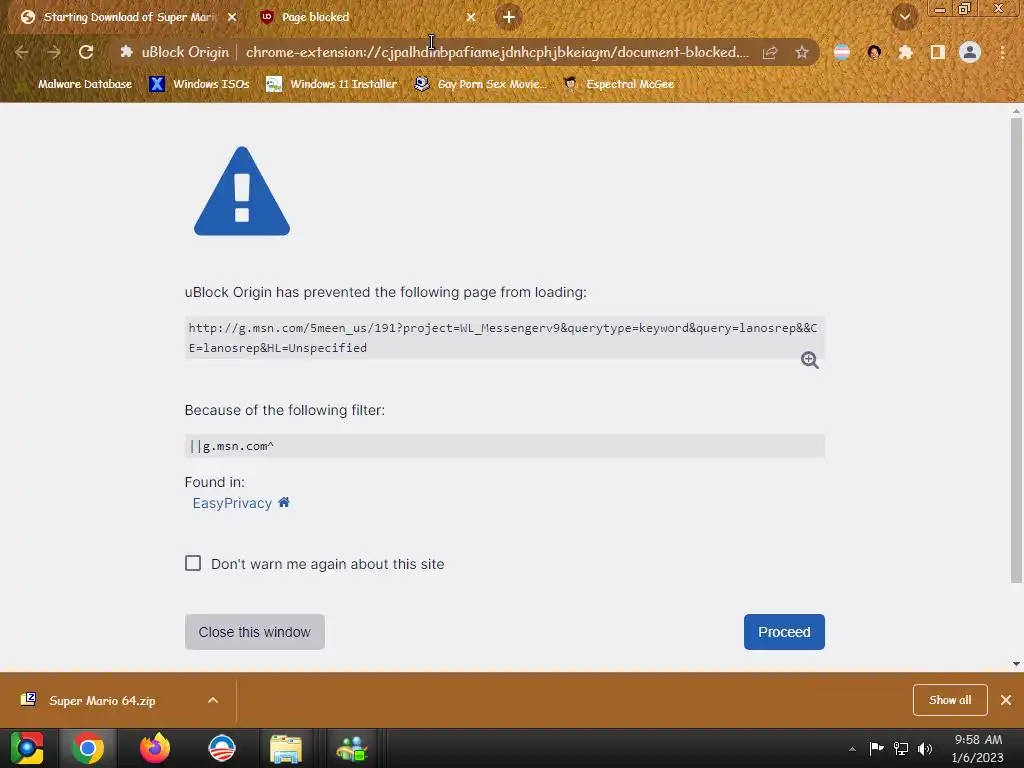1024x768 pixels.
Task: Open Espectral McGee bookmark
Action: pos(619,84)
